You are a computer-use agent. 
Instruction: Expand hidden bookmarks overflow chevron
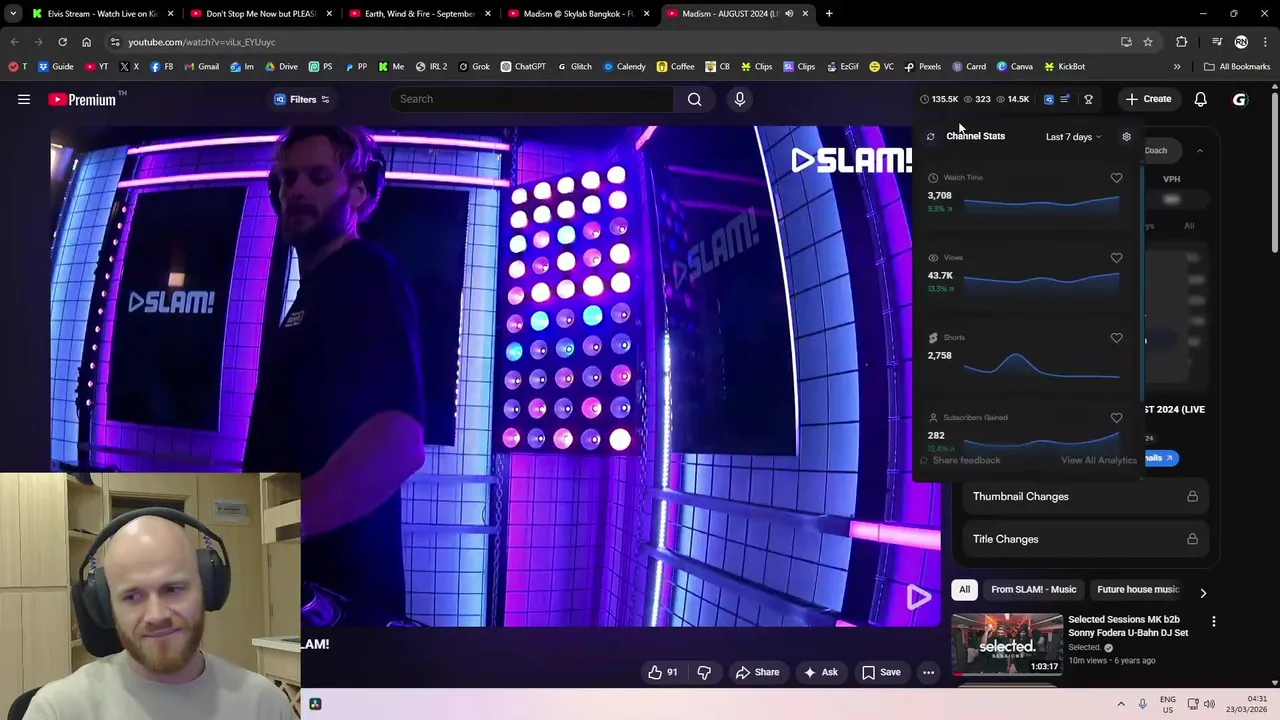point(1177,67)
